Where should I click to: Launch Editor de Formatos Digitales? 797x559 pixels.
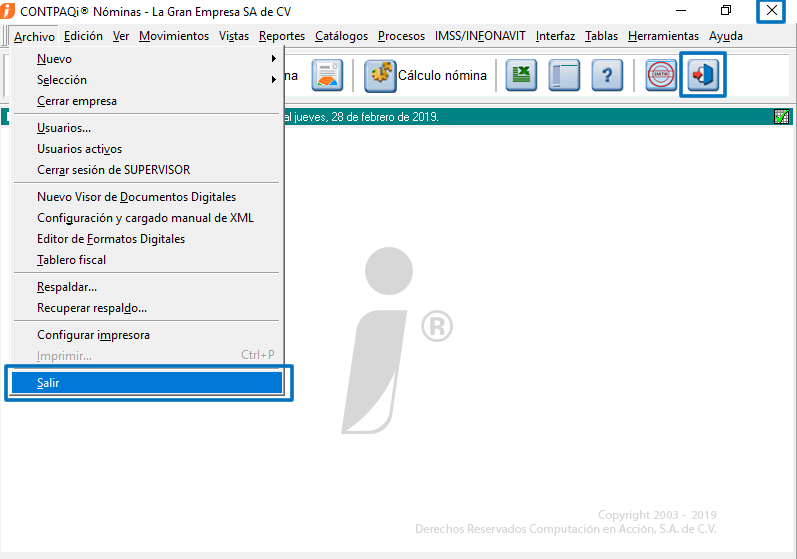(x=147, y=239)
